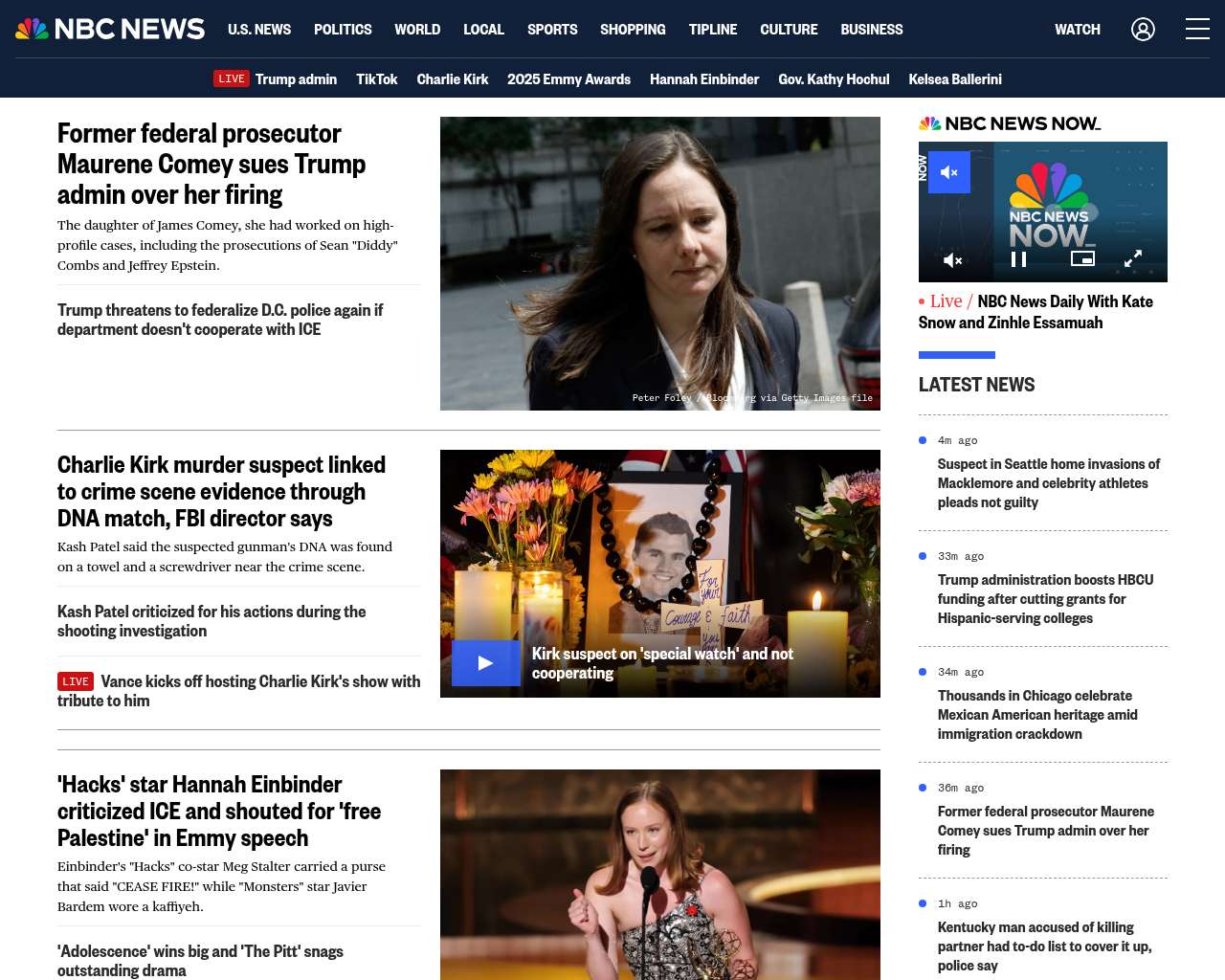Image resolution: width=1225 pixels, height=980 pixels.
Task: Click the Kirk memorial video thumbnail
Action: click(660, 573)
